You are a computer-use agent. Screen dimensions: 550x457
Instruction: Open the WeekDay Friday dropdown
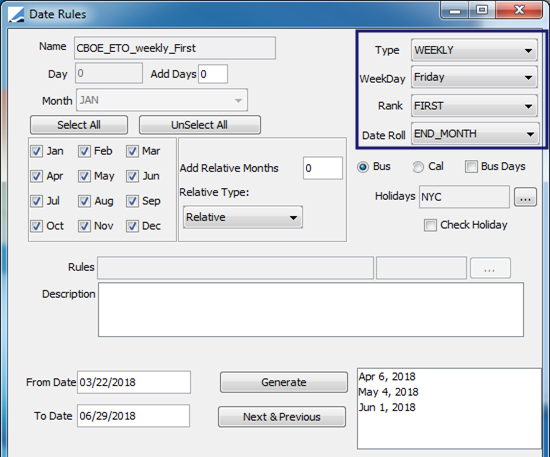[x=474, y=77]
